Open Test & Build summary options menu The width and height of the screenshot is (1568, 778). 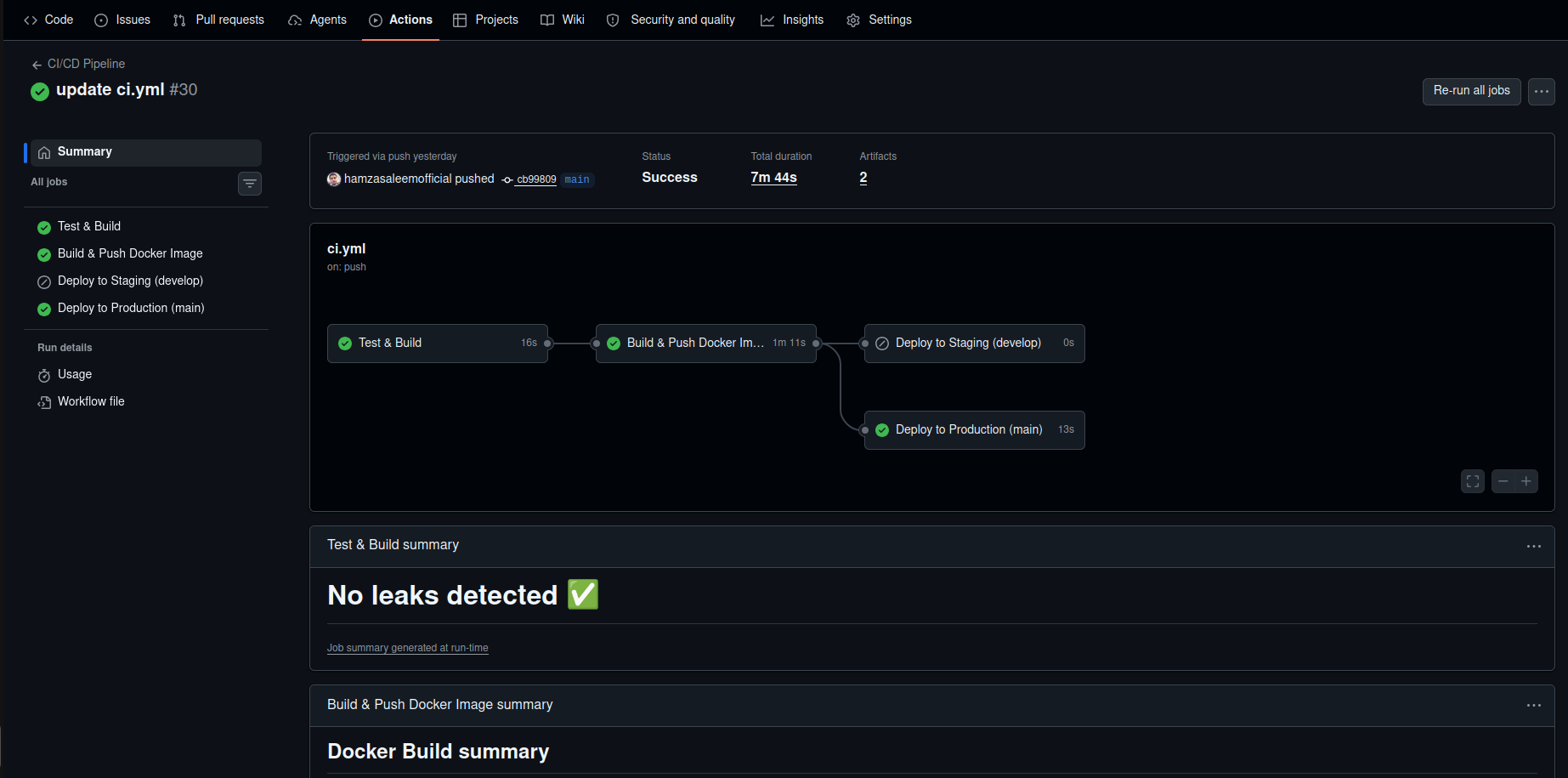[x=1533, y=547]
